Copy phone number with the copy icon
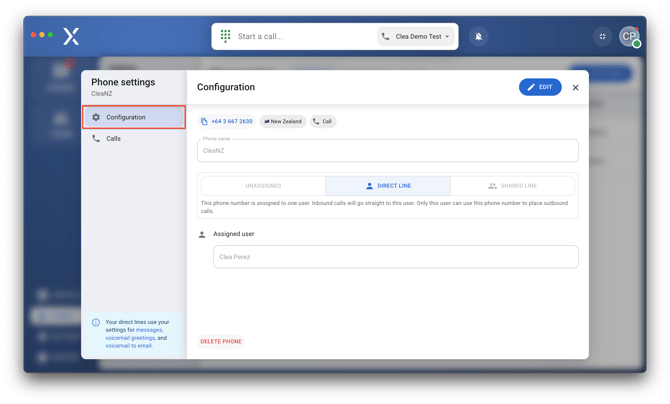This screenshot has width=670, height=404. tap(205, 121)
